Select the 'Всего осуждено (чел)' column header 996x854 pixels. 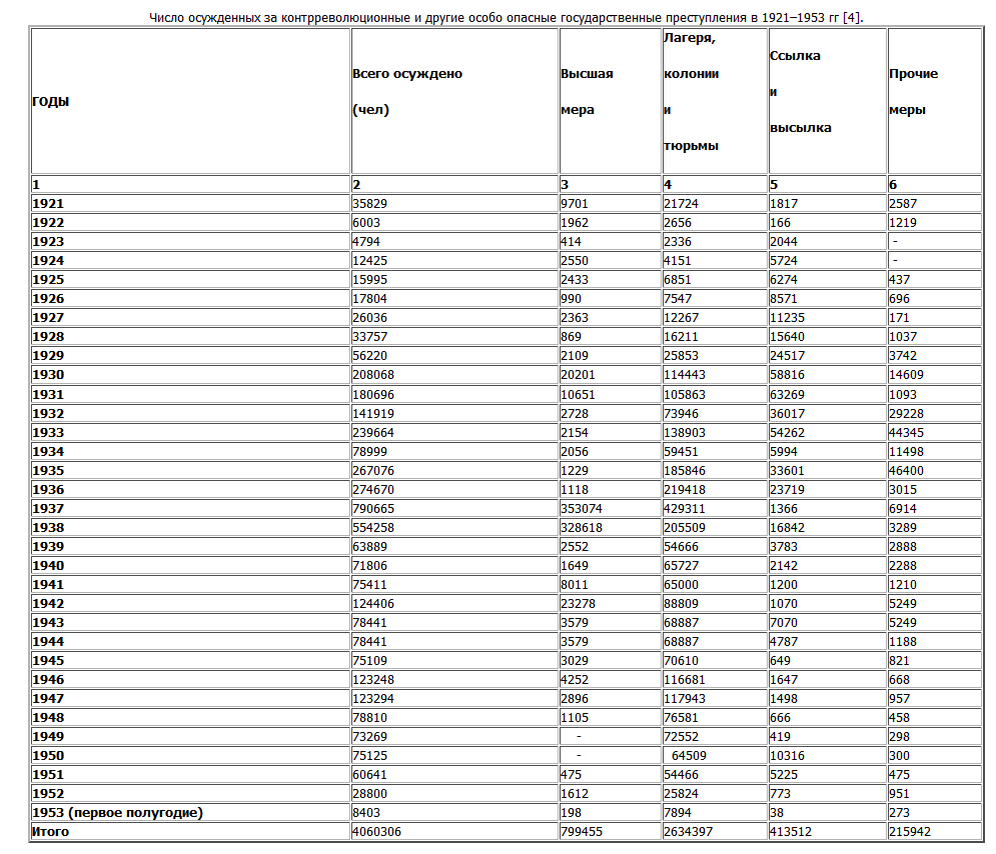coord(455,101)
